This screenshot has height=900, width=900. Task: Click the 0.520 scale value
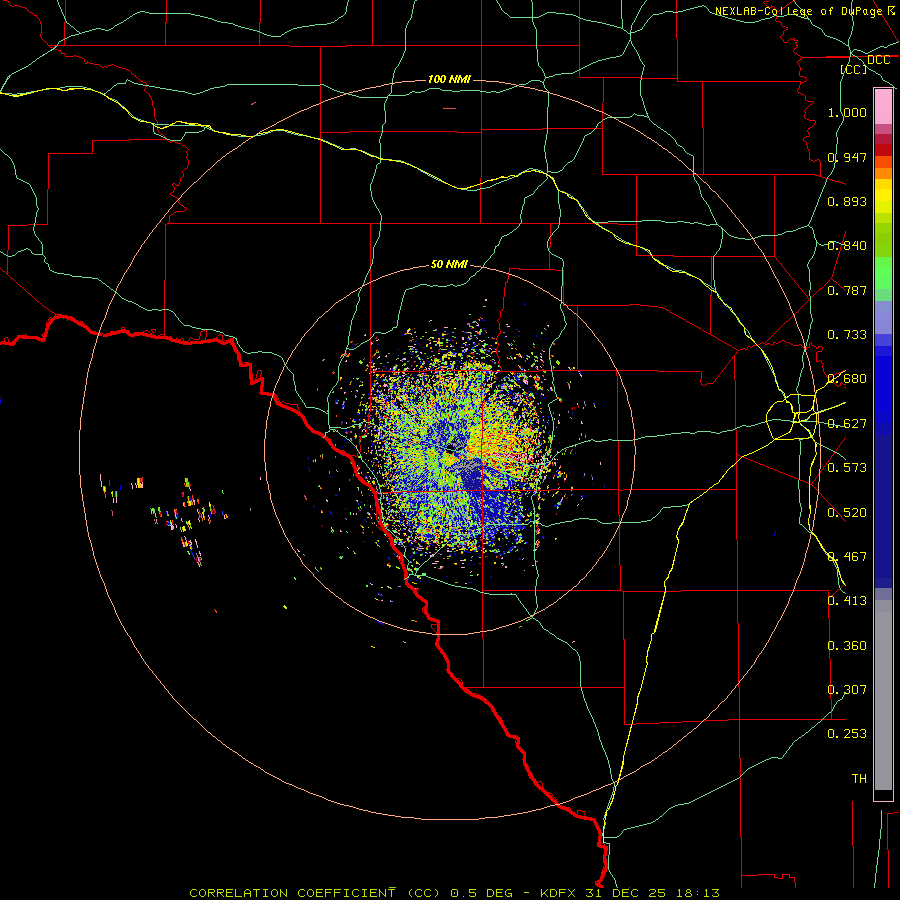(847, 513)
